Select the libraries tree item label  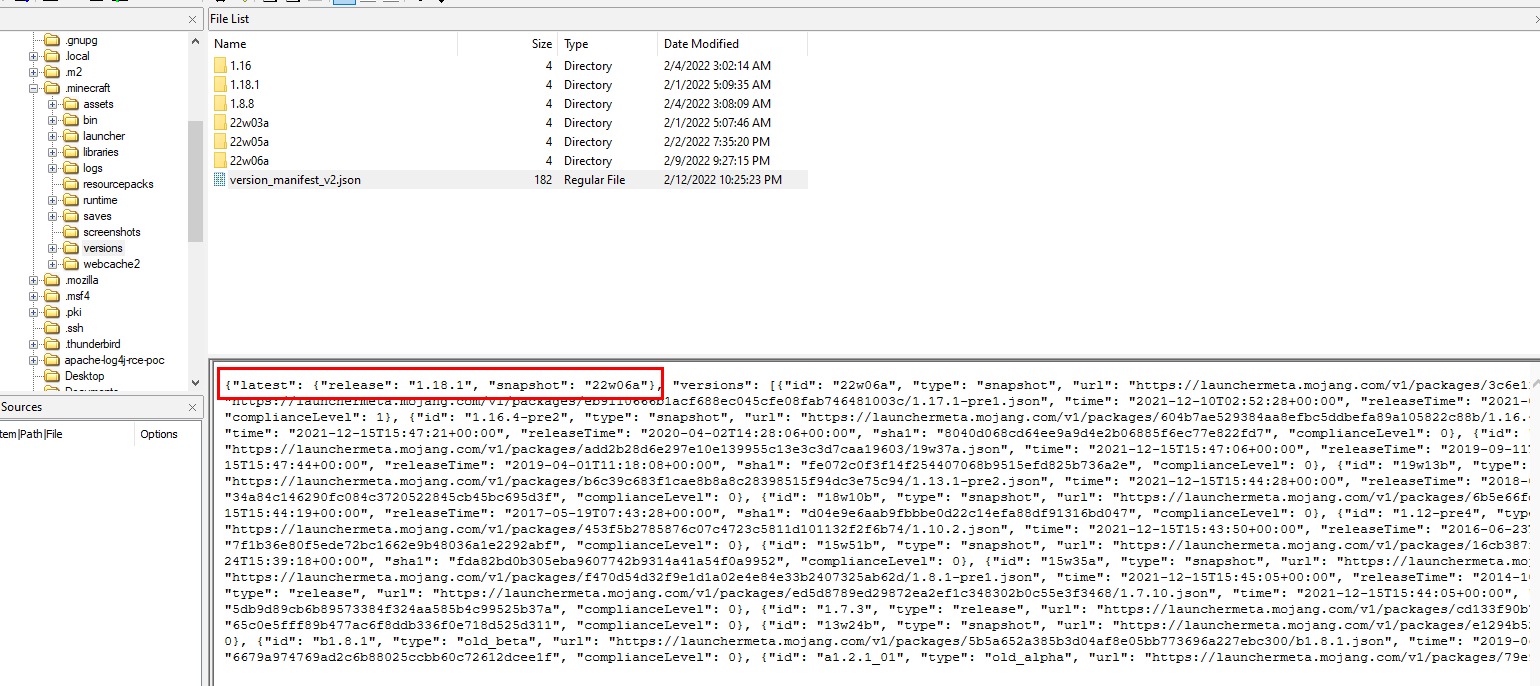click(x=101, y=152)
